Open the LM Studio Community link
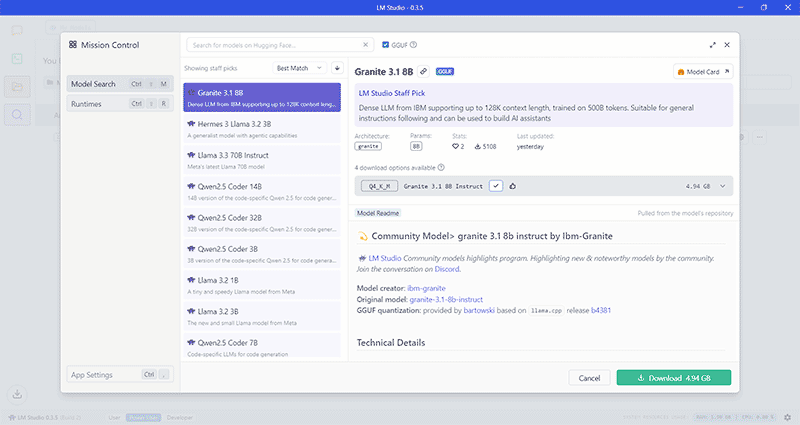 pos(385,258)
